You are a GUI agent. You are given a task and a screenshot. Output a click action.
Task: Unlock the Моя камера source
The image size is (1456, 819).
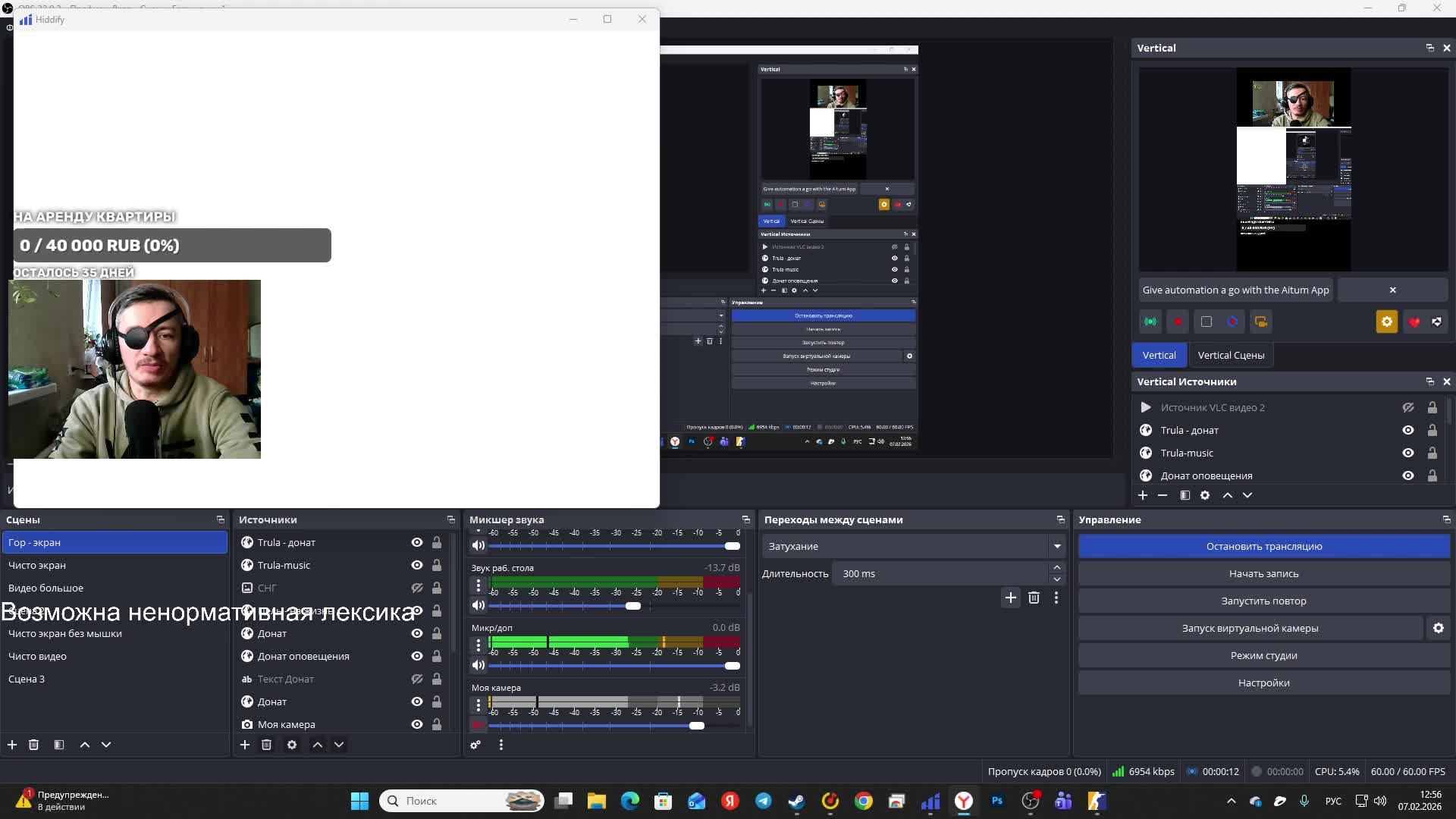(x=437, y=724)
